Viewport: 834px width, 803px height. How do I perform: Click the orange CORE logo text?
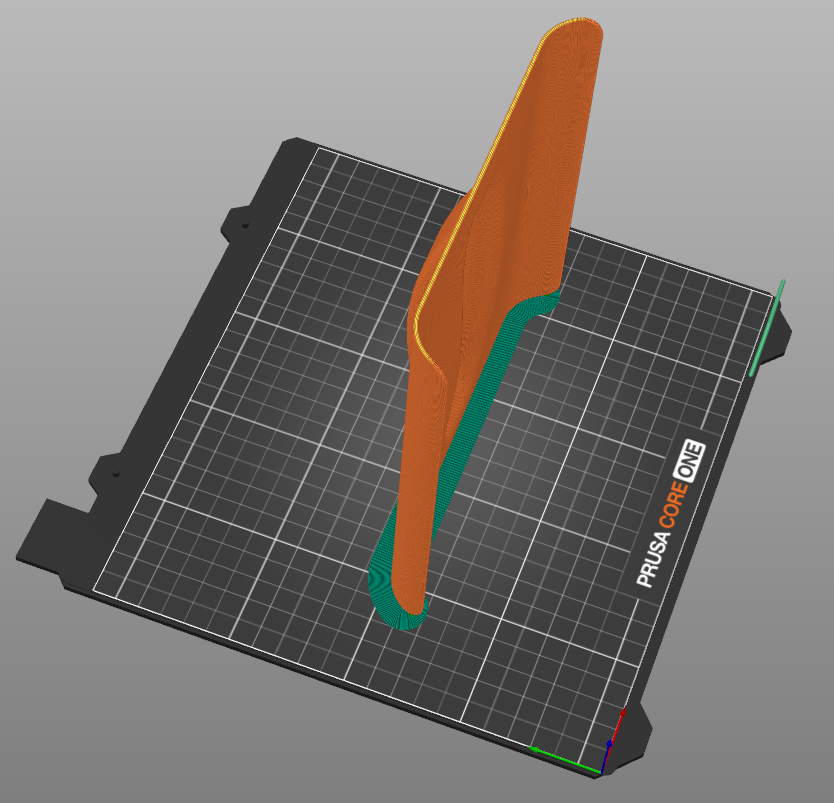coord(672,505)
